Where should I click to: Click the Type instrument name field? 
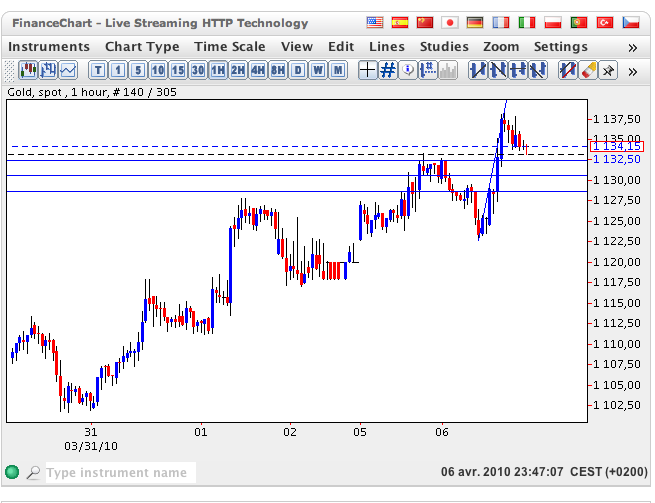(x=120, y=472)
